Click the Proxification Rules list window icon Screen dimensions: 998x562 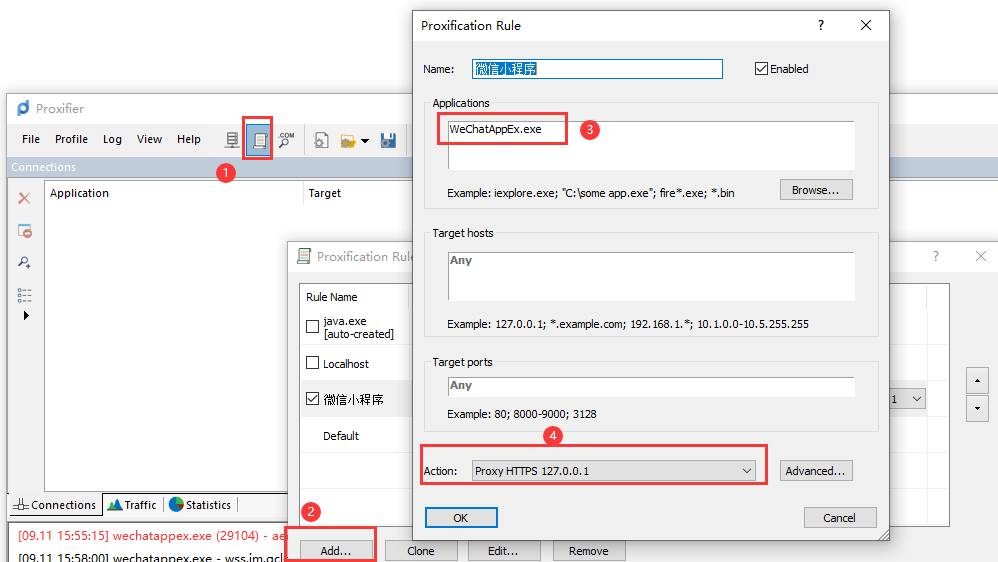click(x=304, y=256)
